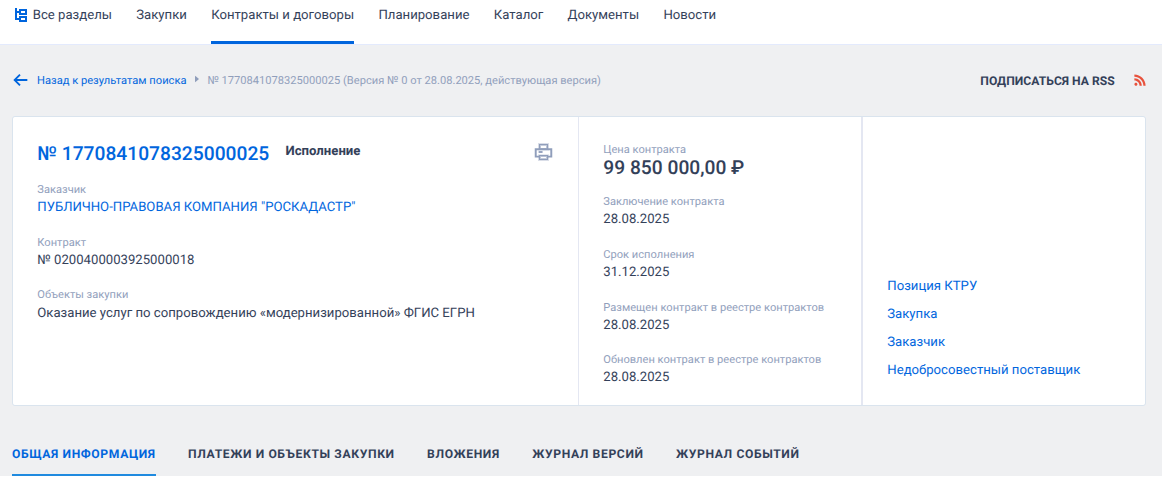The width and height of the screenshot is (1162, 481).
Task: Click the printer icon to print contract
Action: tap(543, 152)
